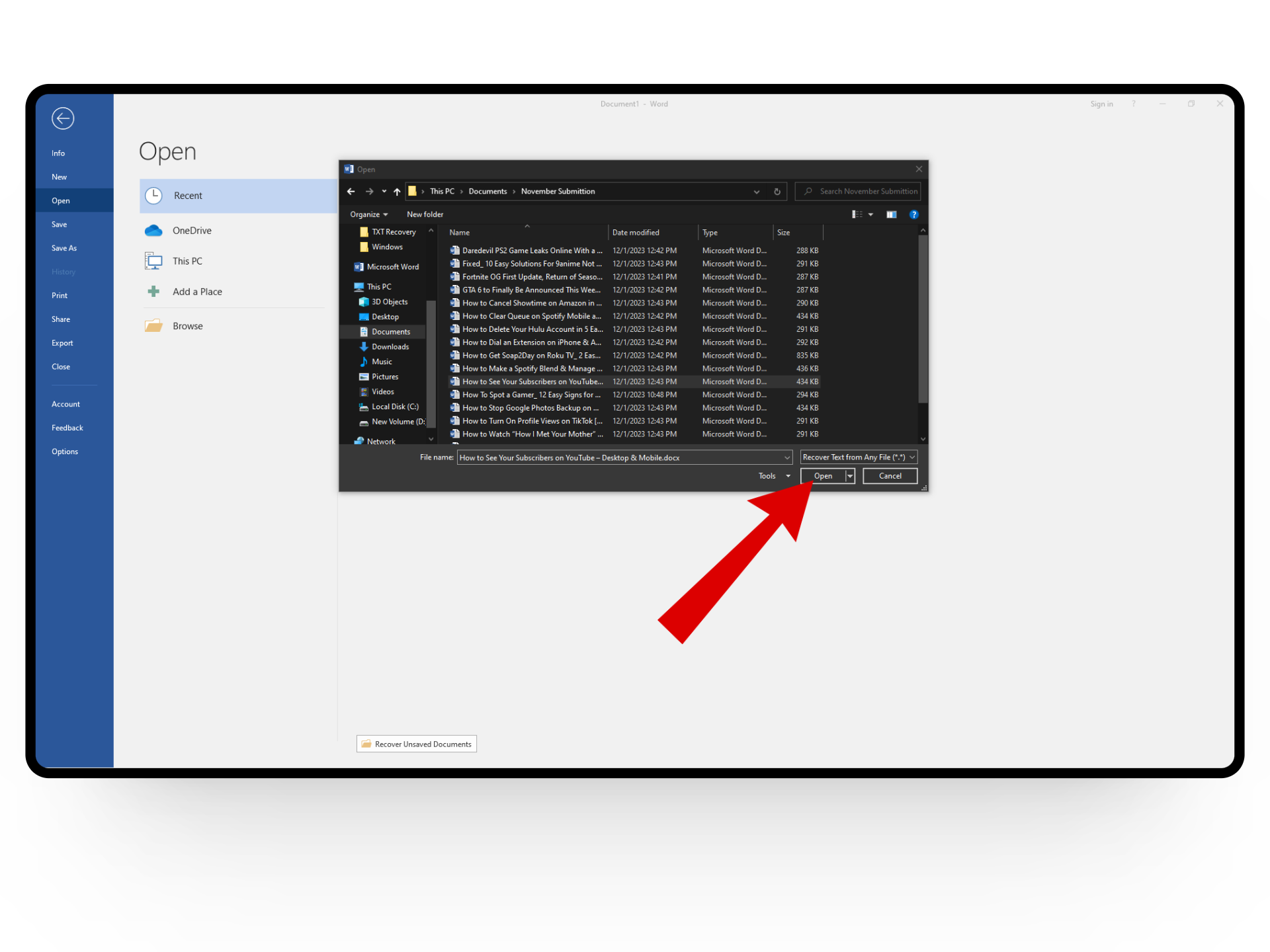Click the dialog's back navigation arrow
Viewport: 1270px width, 952px height.
pos(351,192)
